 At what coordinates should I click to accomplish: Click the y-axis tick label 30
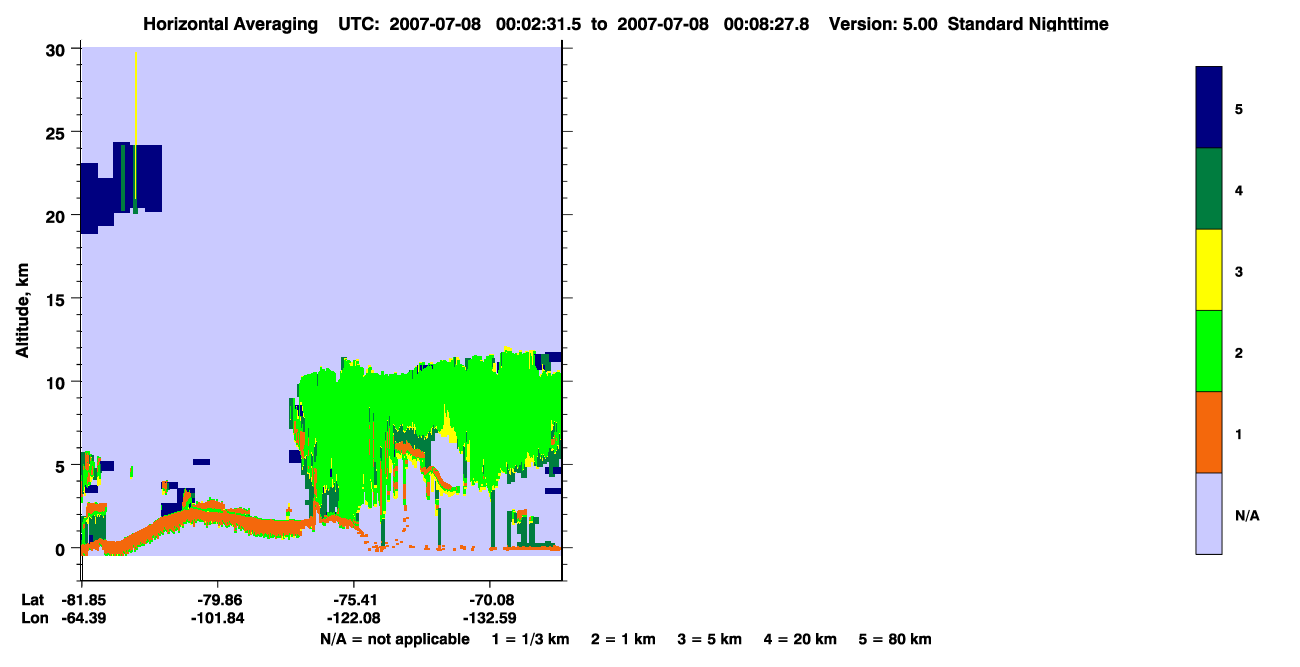57,50
